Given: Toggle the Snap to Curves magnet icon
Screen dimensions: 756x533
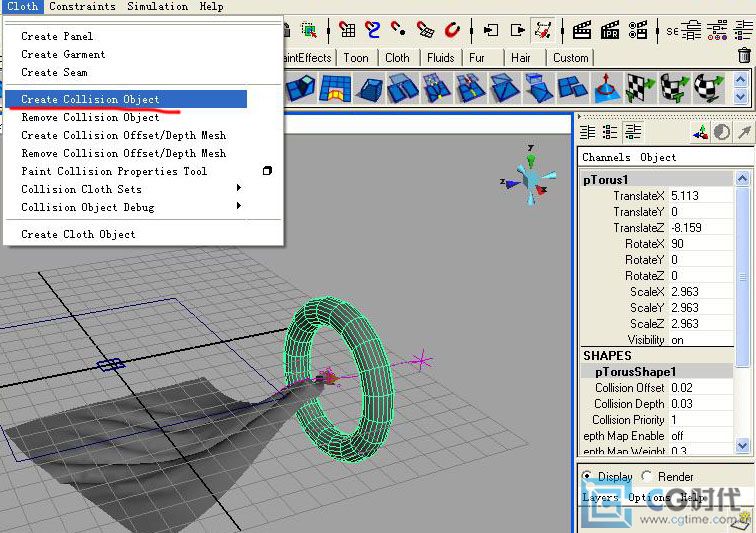Looking at the screenshot, I should point(372,30).
